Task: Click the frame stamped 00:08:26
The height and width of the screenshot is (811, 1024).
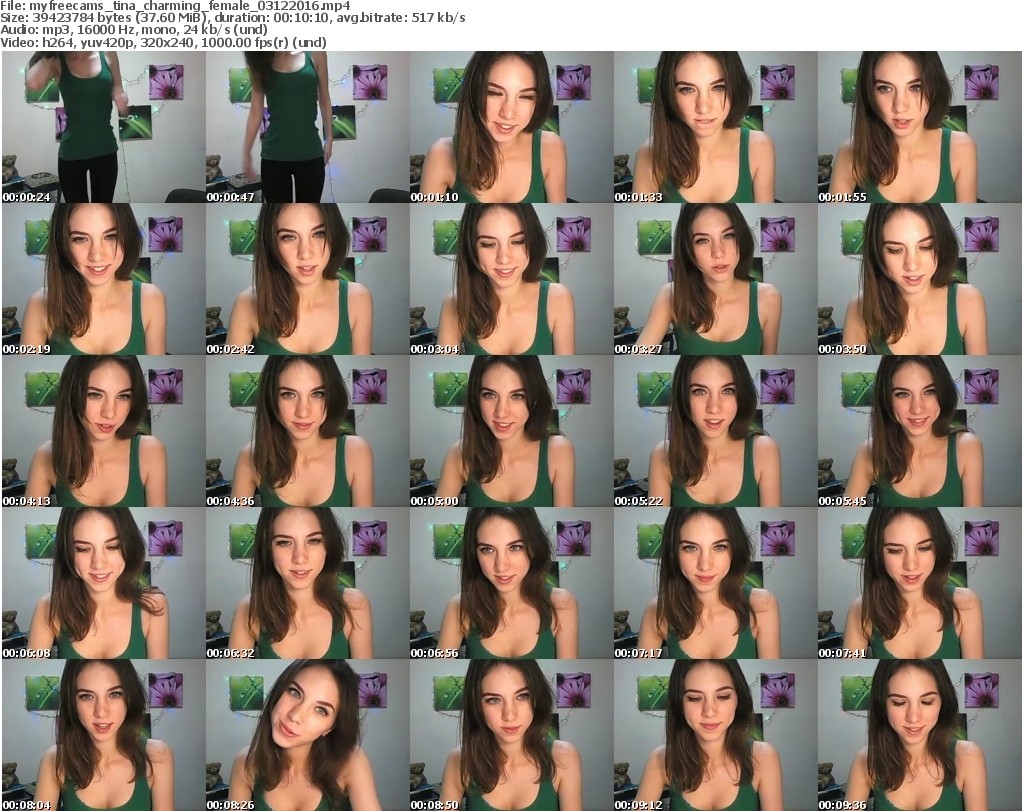Action: point(308,735)
